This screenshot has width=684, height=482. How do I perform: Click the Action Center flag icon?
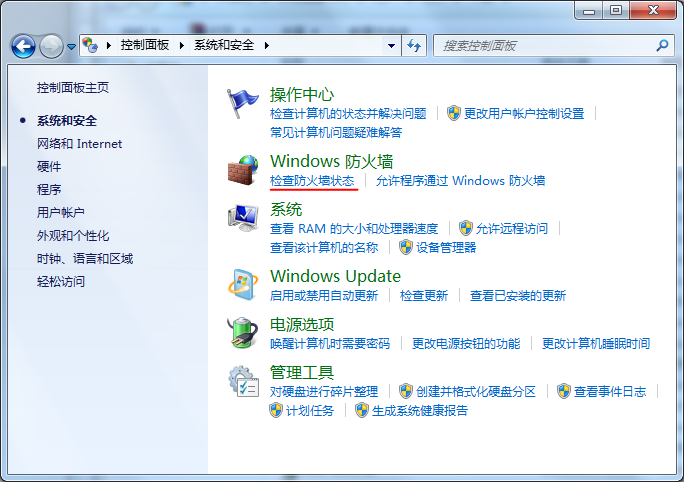242,103
